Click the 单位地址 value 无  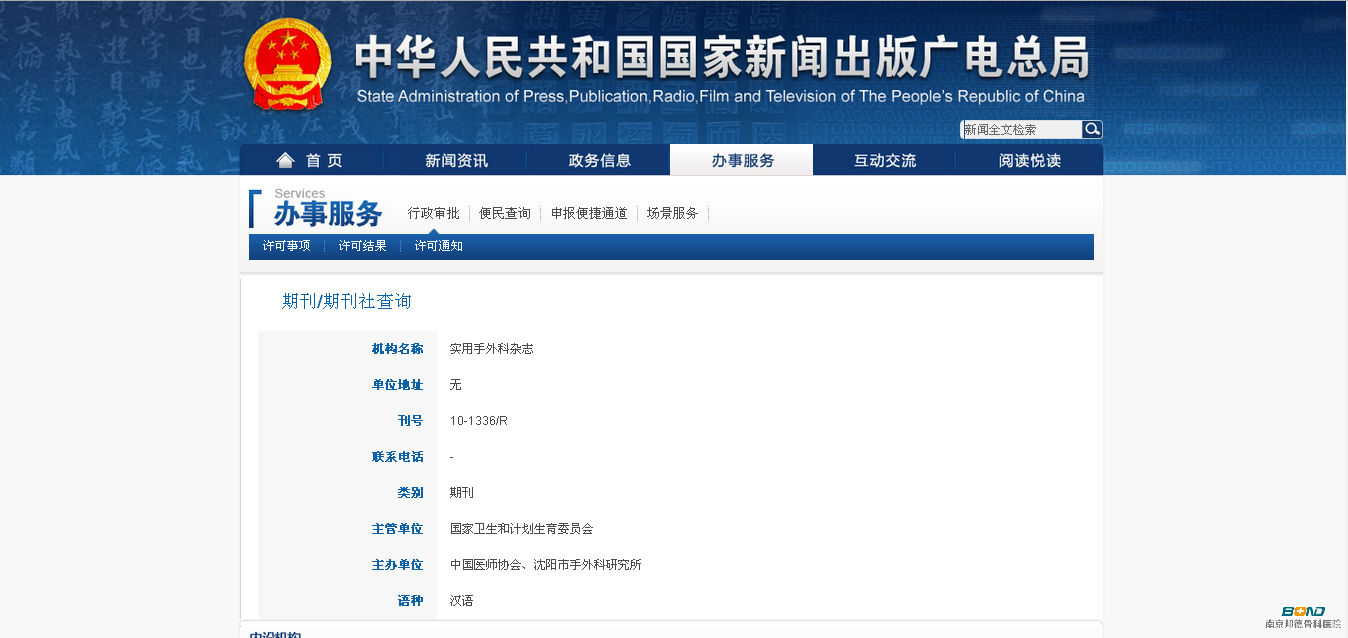[456, 385]
